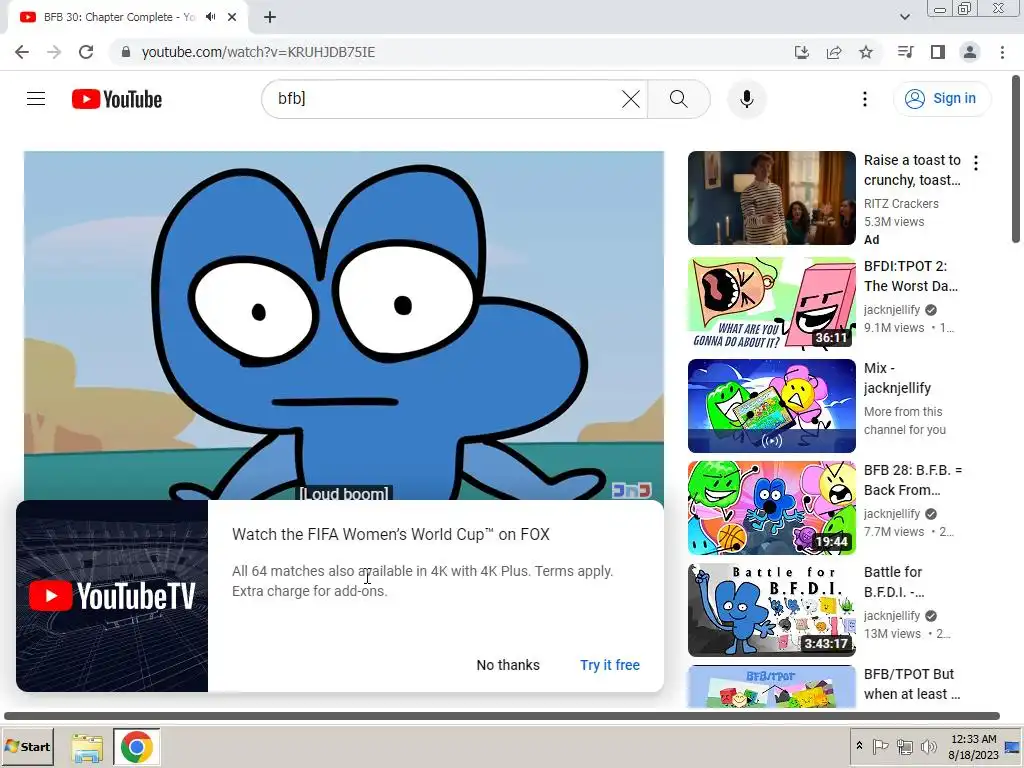Image resolution: width=1024 pixels, height=768 pixels.
Task: Open YouTube settings three-dot menu
Action: [x=865, y=99]
